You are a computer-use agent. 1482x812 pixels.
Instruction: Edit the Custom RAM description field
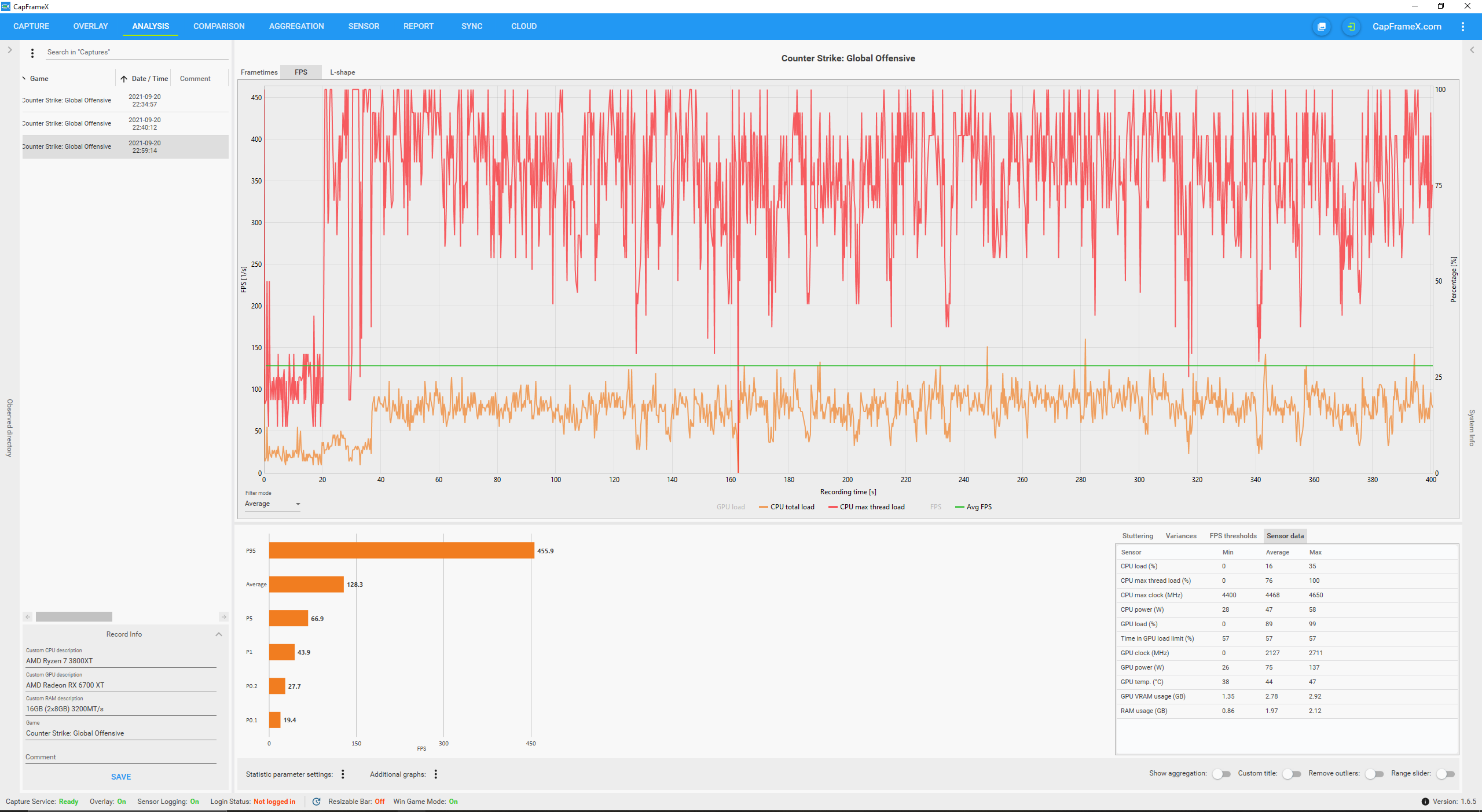121,709
